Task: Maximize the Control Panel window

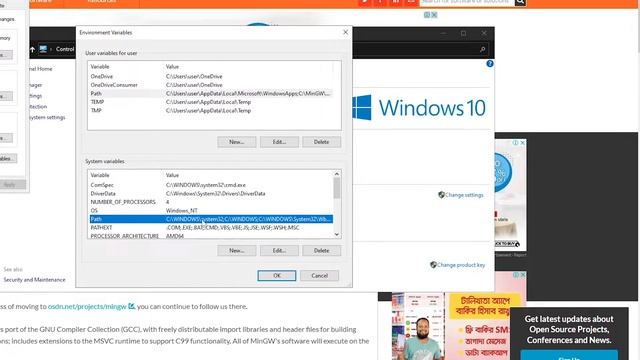Action: tap(463, 33)
